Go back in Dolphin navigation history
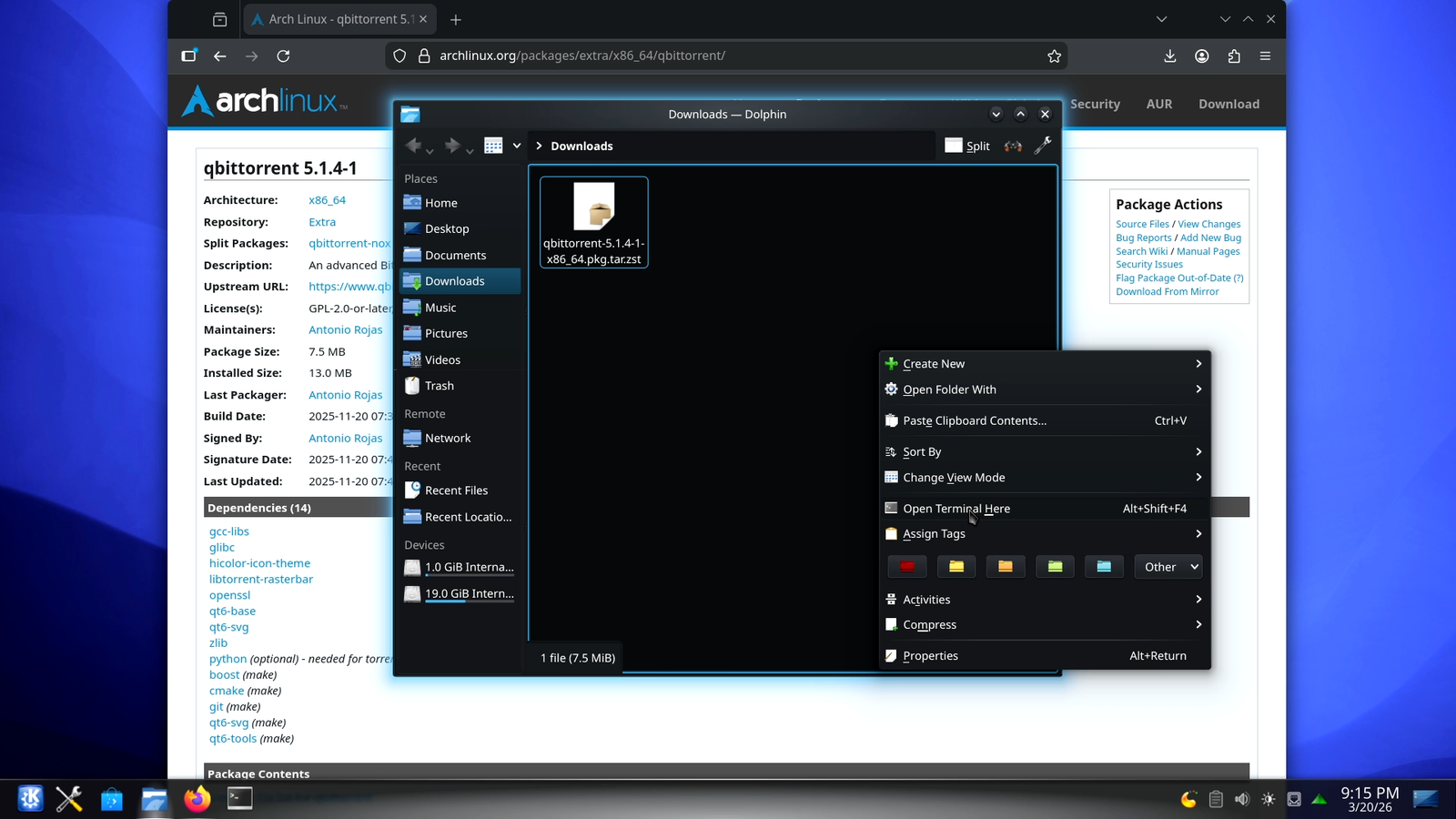The height and width of the screenshot is (819, 1456). click(x=413, y=146)
